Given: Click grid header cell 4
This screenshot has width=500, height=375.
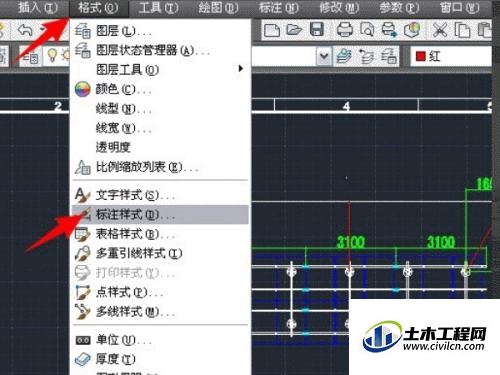Looking at the screenshot, I should 346,106.
